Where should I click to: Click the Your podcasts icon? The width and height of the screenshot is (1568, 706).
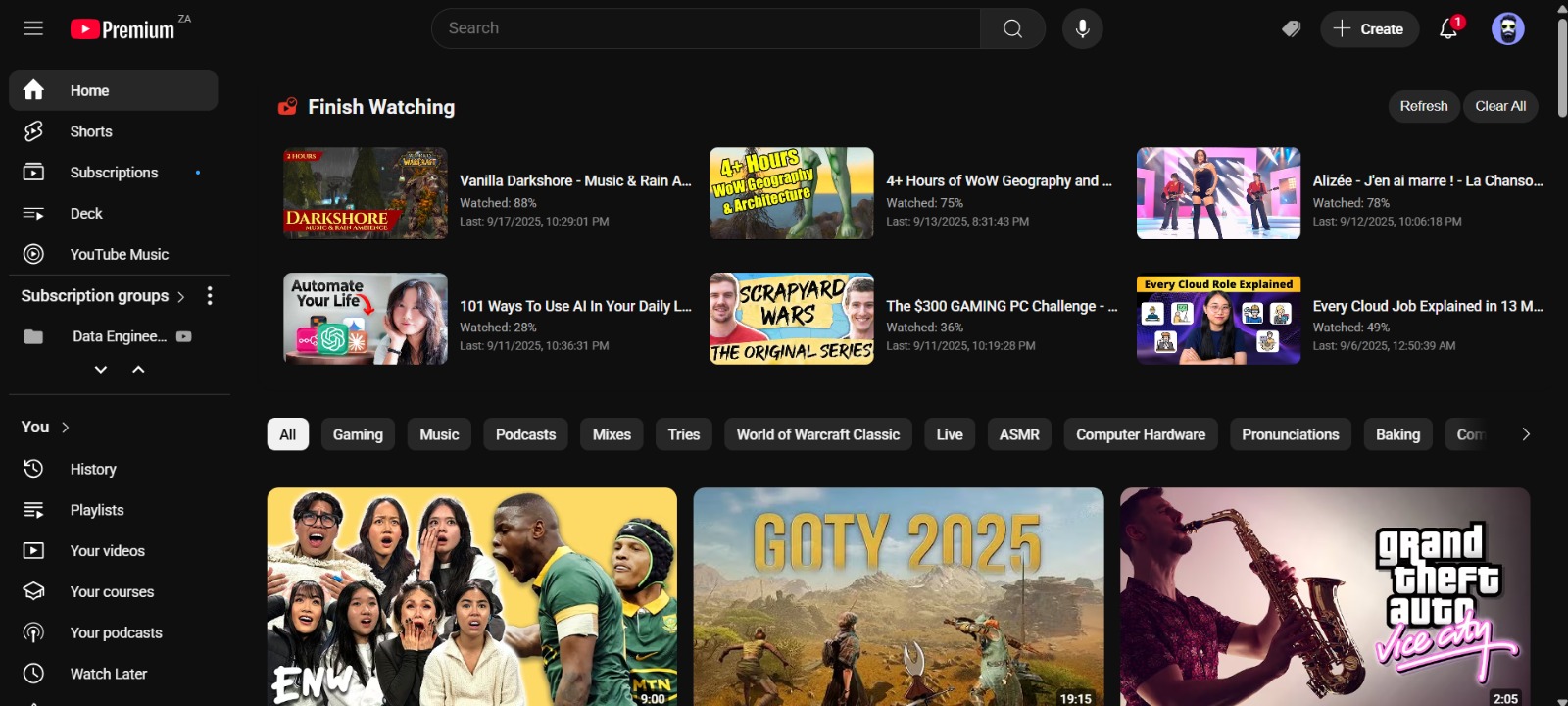pos(33,632)
